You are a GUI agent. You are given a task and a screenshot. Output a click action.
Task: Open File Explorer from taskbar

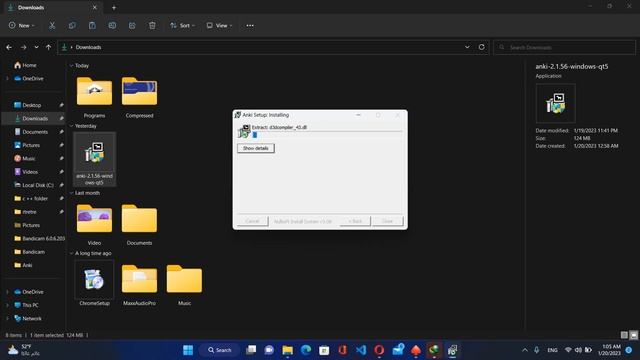pyautogui.click(x=287, y=350)
